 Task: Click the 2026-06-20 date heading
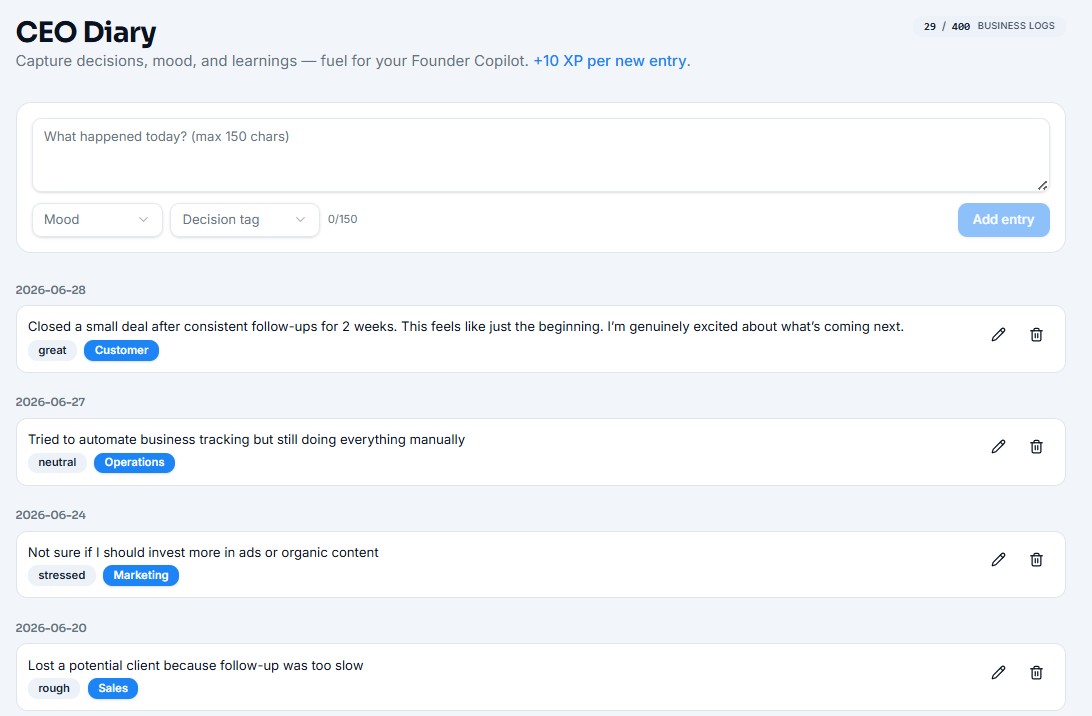(51, 628)
